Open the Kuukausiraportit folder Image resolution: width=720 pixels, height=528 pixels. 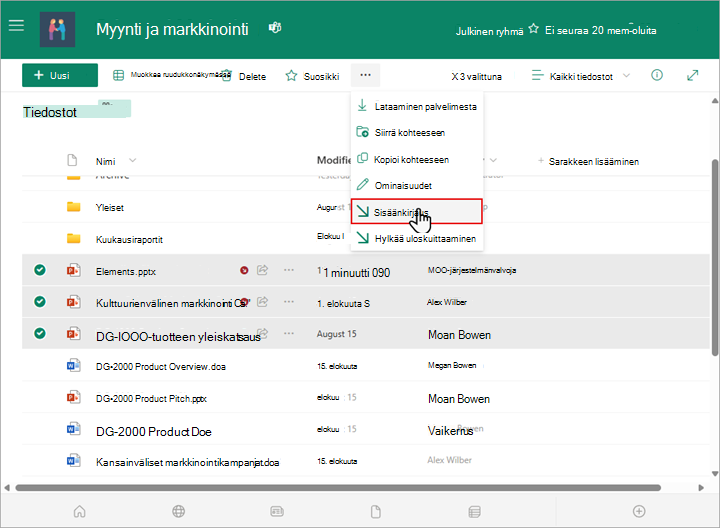tap(129, 240)
